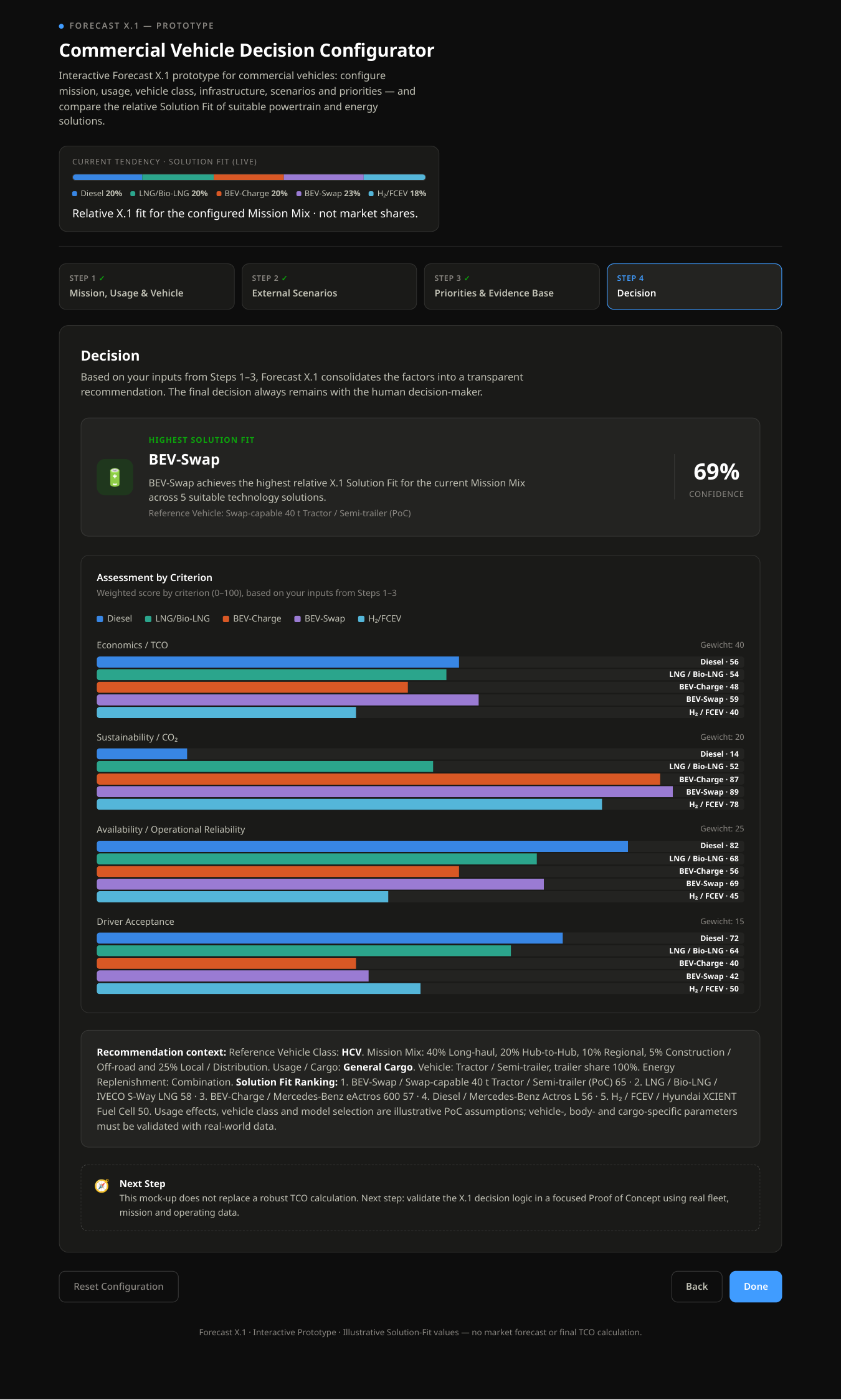Image resolution: width=841 pixels, height=1400 pixels.
Task: Click the "Next Step" heading
Action: point(142,1184)
